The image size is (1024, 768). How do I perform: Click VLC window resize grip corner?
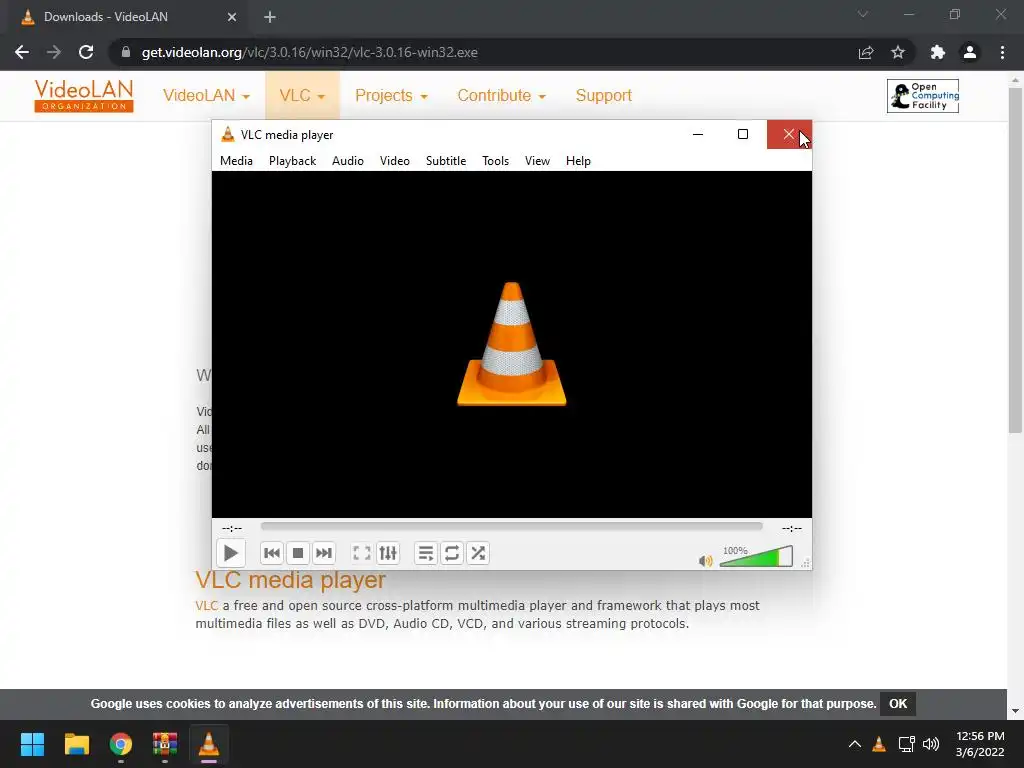(x=806, y=563)
